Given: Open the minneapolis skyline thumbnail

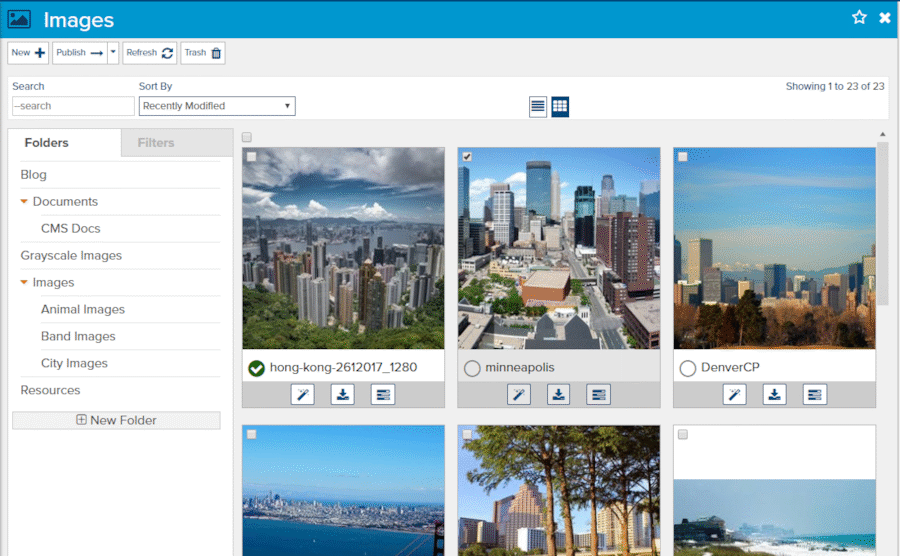Looking at the screenshot, I should (559, 248).
